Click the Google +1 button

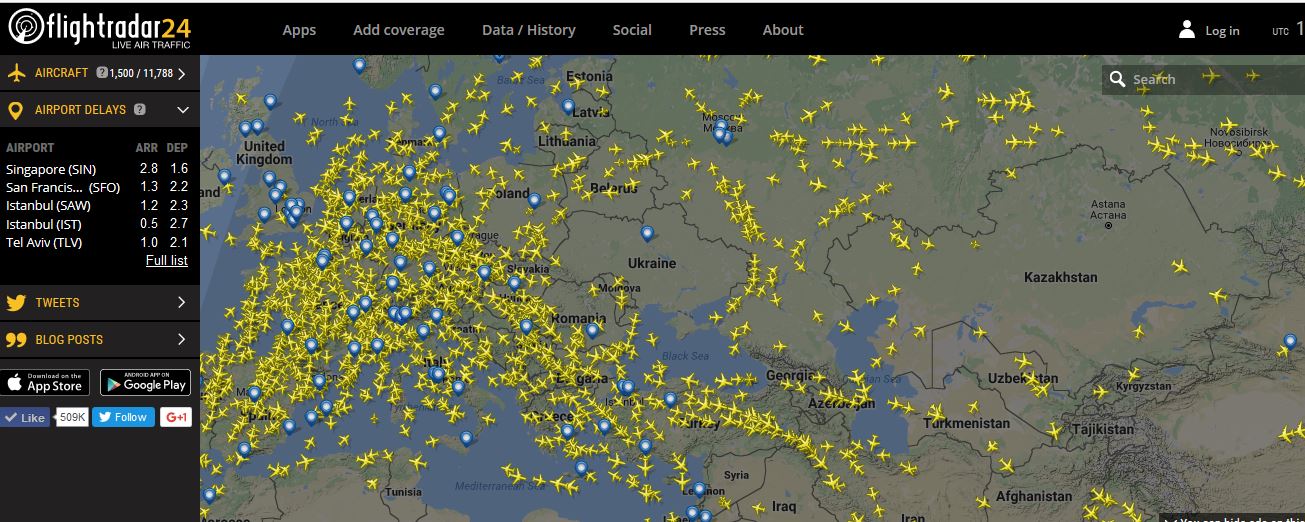pos(176,417)
